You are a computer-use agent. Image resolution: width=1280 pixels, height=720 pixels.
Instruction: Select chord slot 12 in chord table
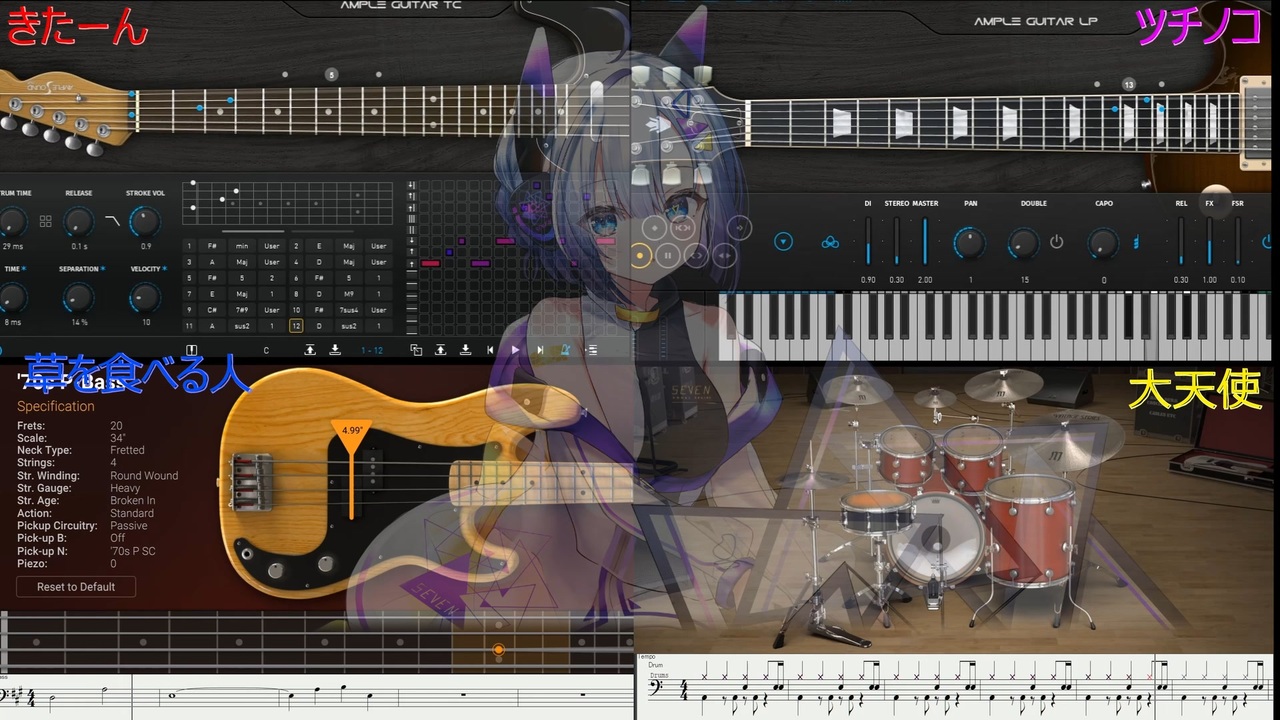(x=296, y=326)
